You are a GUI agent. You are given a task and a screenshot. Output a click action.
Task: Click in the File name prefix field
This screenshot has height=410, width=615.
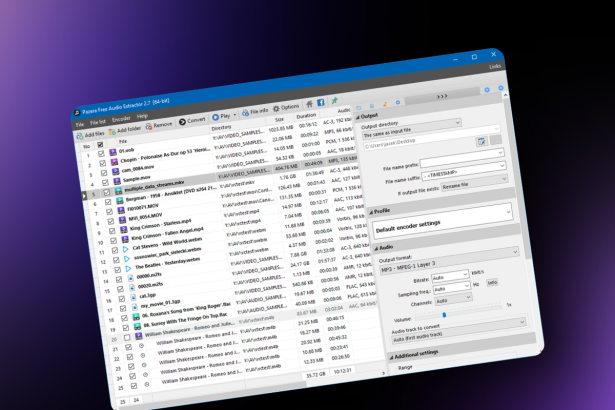coord(462,157)
